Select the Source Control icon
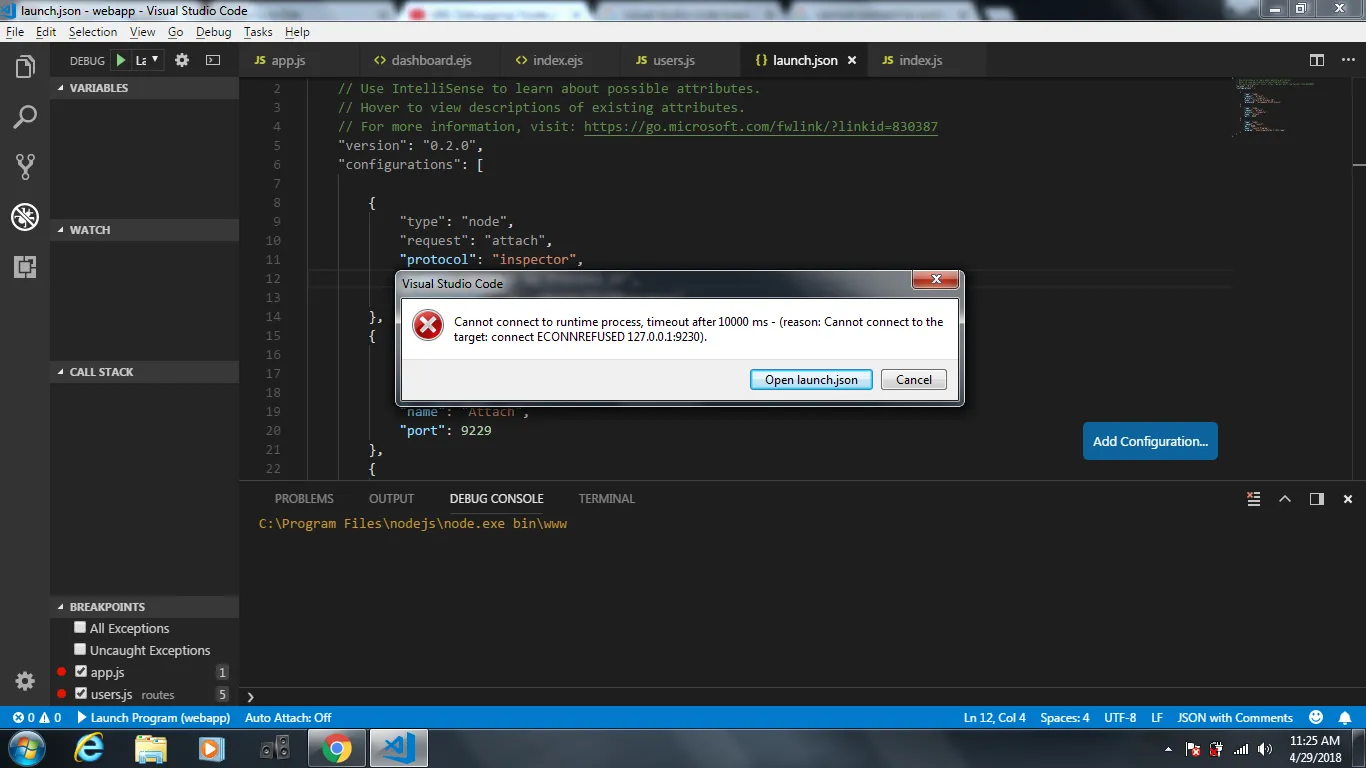The width and height of the screenshot is (1366, 768). 25,166
